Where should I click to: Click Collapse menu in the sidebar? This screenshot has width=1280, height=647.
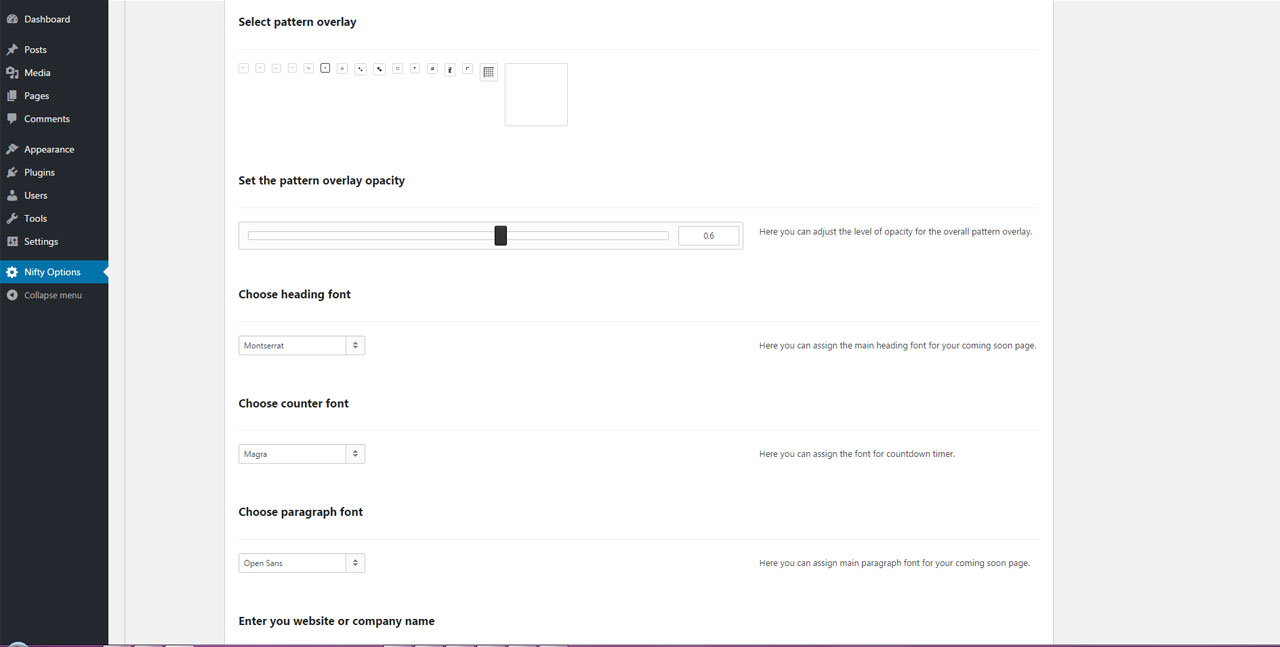(53, 295)
